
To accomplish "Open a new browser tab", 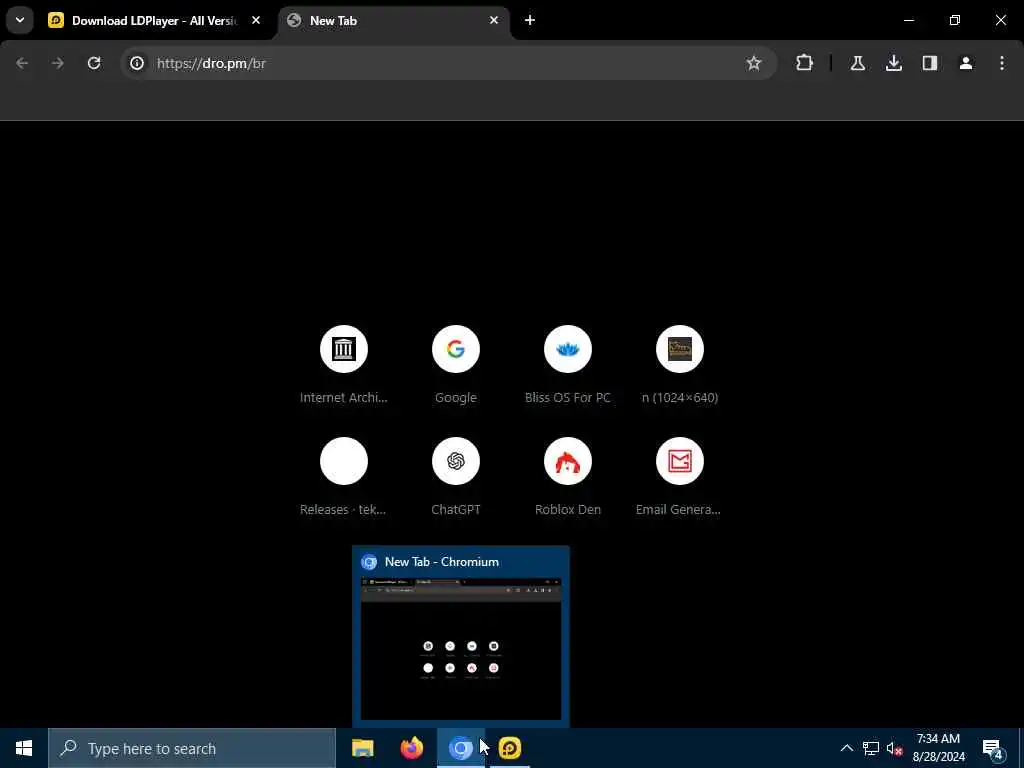I will (530, 21).
